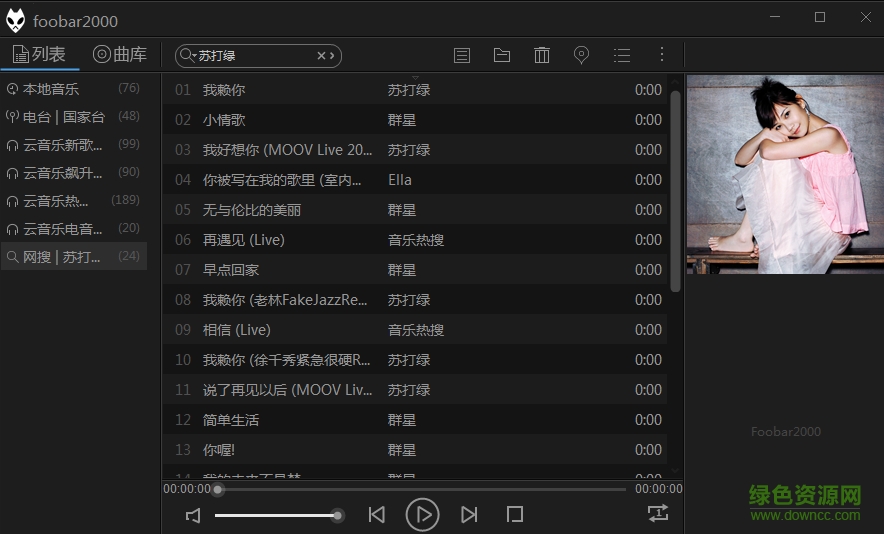
Task: Click the radio antenna icon beside 电台
Action: click(x=12, y=117)
